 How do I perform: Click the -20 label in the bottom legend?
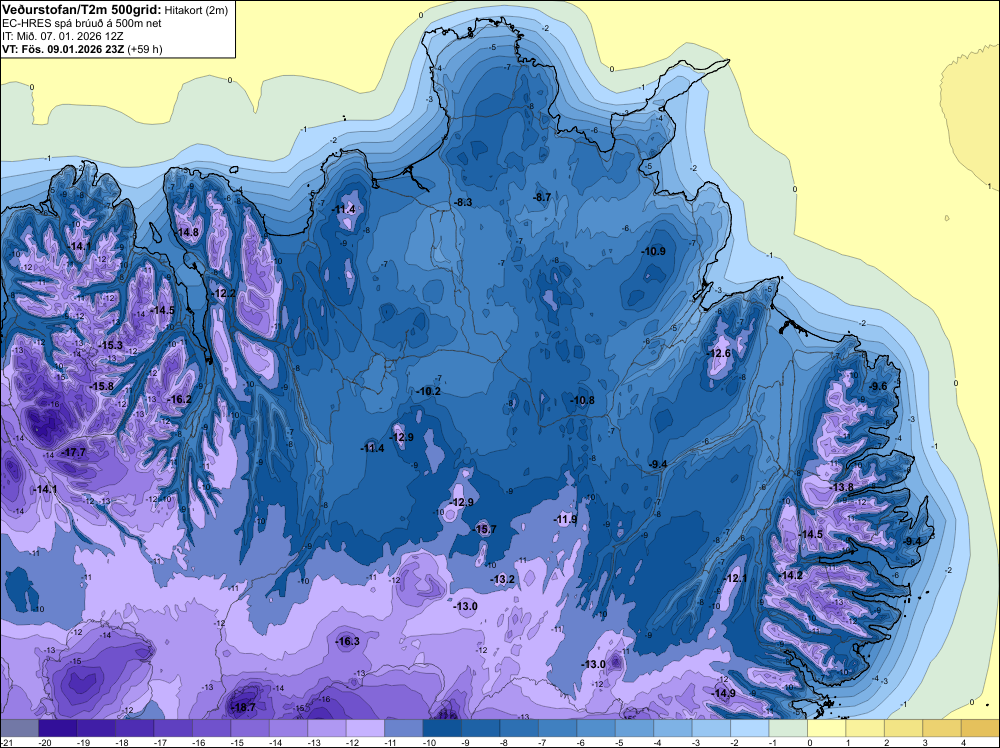pos(44,742)
